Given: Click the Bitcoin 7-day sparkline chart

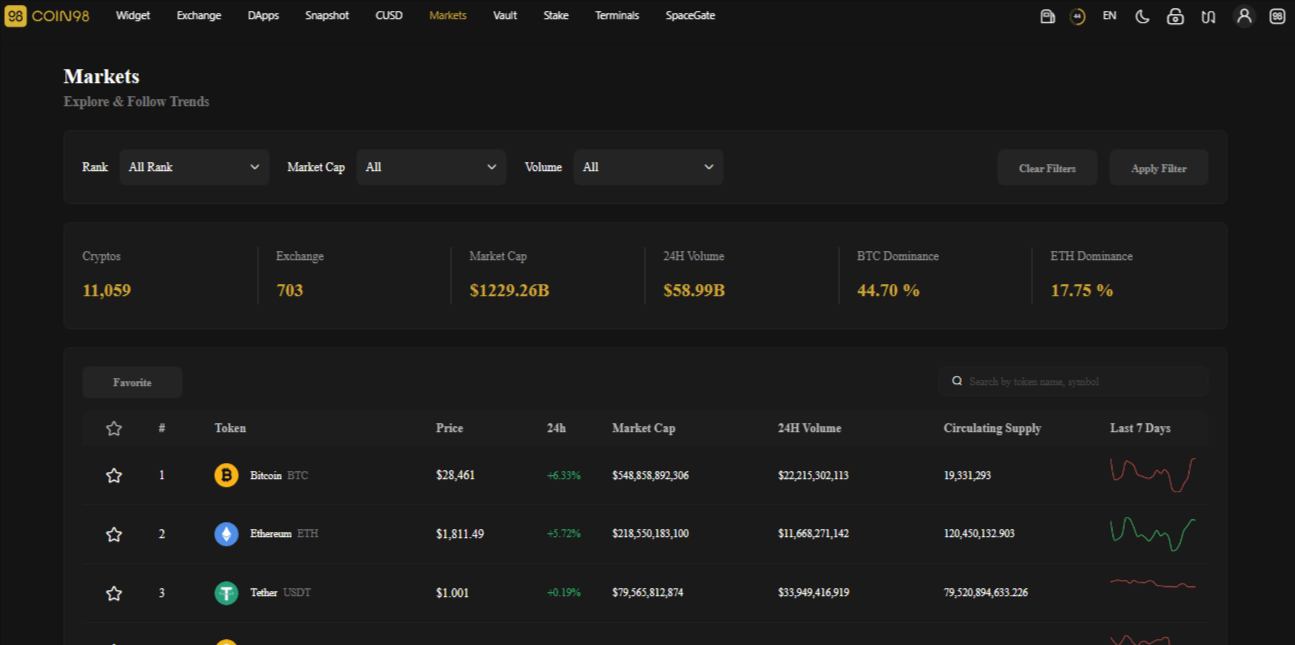Looking at the screenshot, I should coord(1153,475).
